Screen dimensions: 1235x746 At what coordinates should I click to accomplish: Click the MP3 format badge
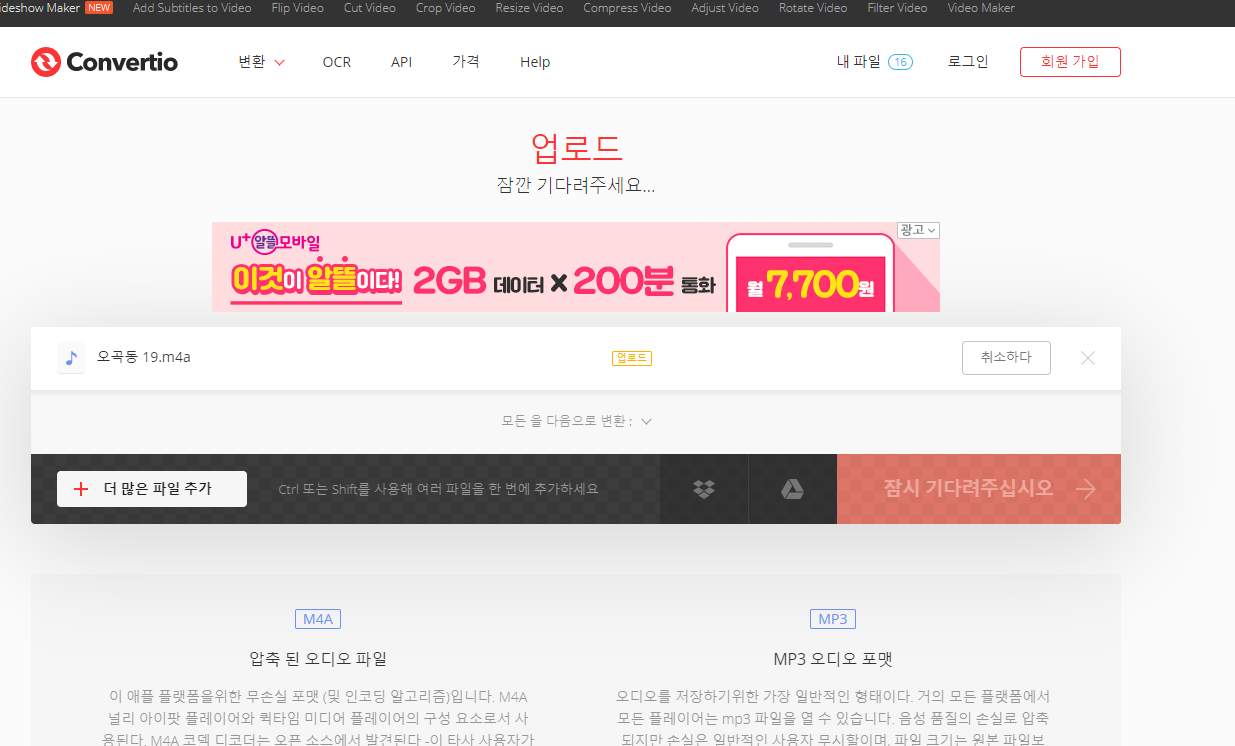click(x=833, y=619)
